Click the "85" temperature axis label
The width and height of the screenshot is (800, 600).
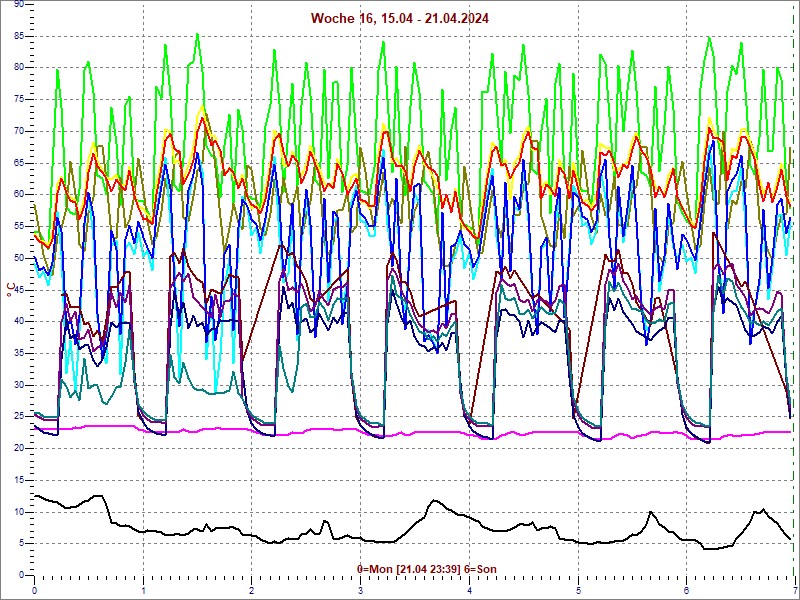click(18, 36)
